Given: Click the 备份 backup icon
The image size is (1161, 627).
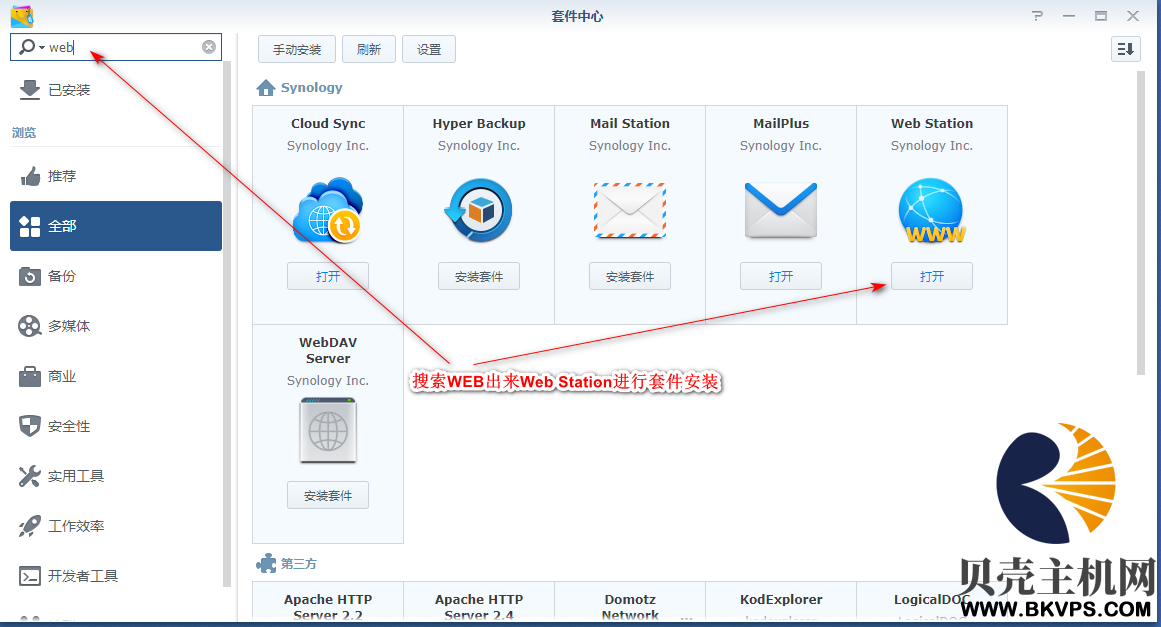Looking at the screenshot, I should (x=30, y=276).
